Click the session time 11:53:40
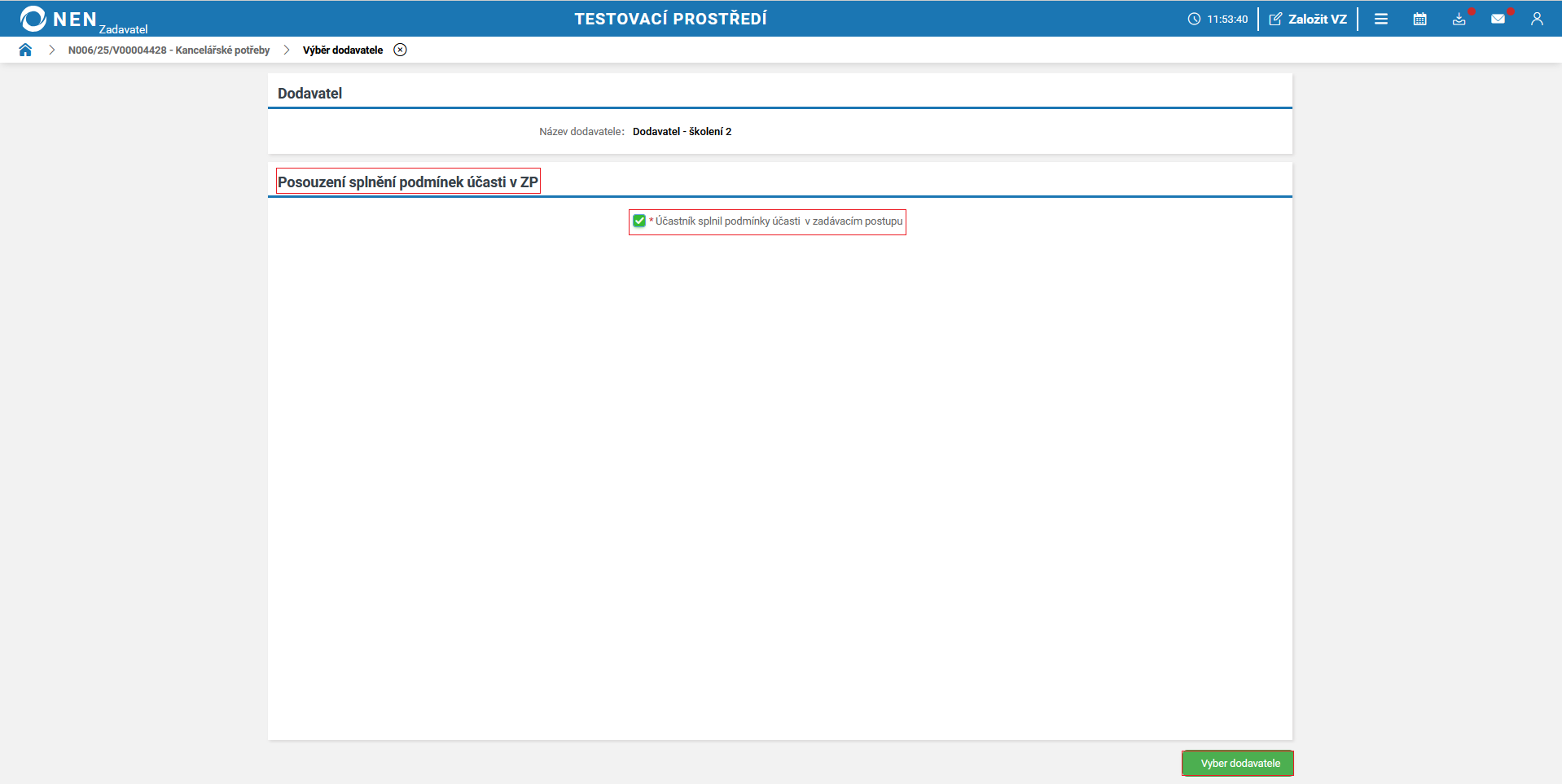Screen dimensions: 1562x784 pos(1227,19)
